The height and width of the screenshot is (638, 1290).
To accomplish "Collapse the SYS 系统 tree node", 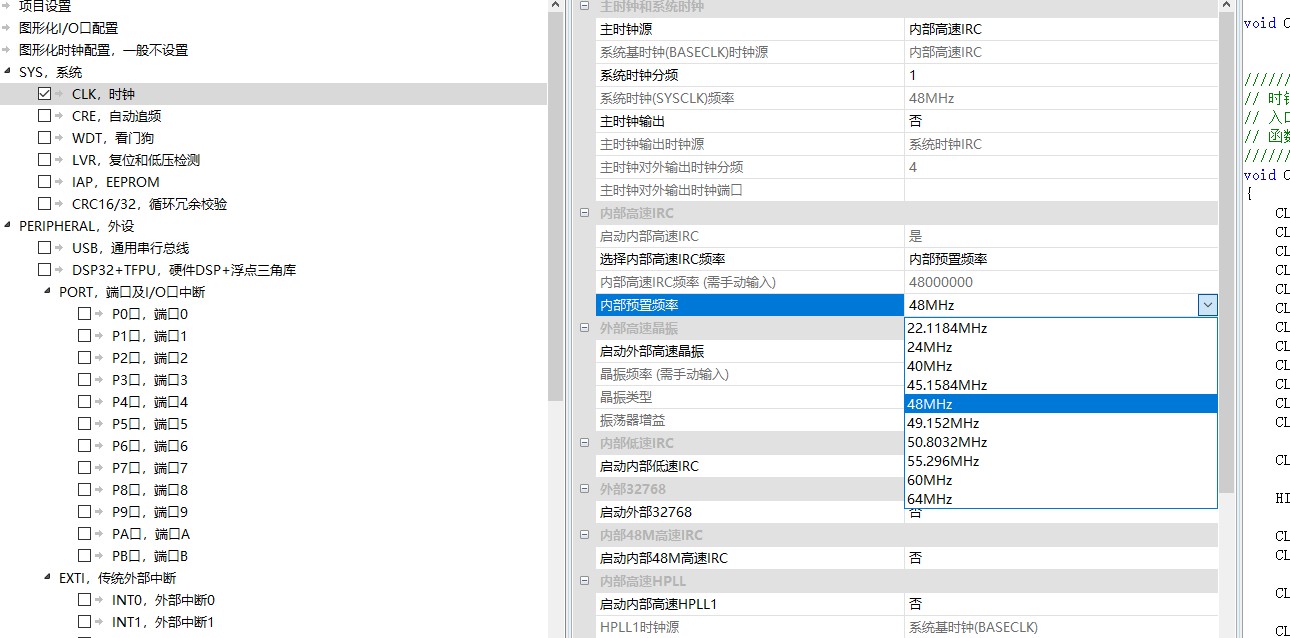I will [8, 72].
